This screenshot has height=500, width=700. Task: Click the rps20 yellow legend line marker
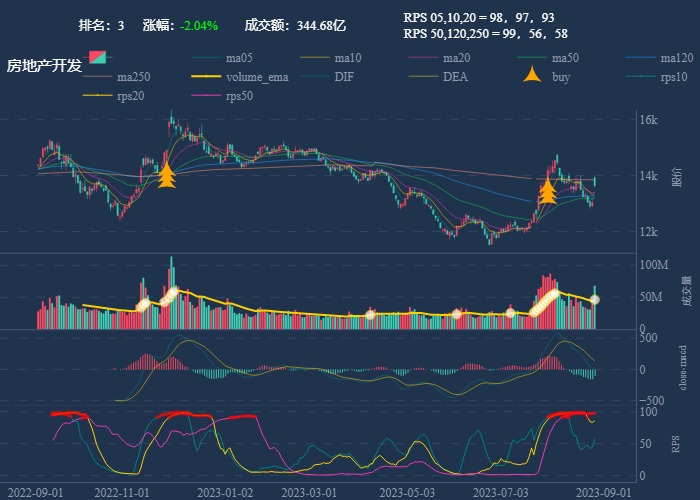coord(98,96)
